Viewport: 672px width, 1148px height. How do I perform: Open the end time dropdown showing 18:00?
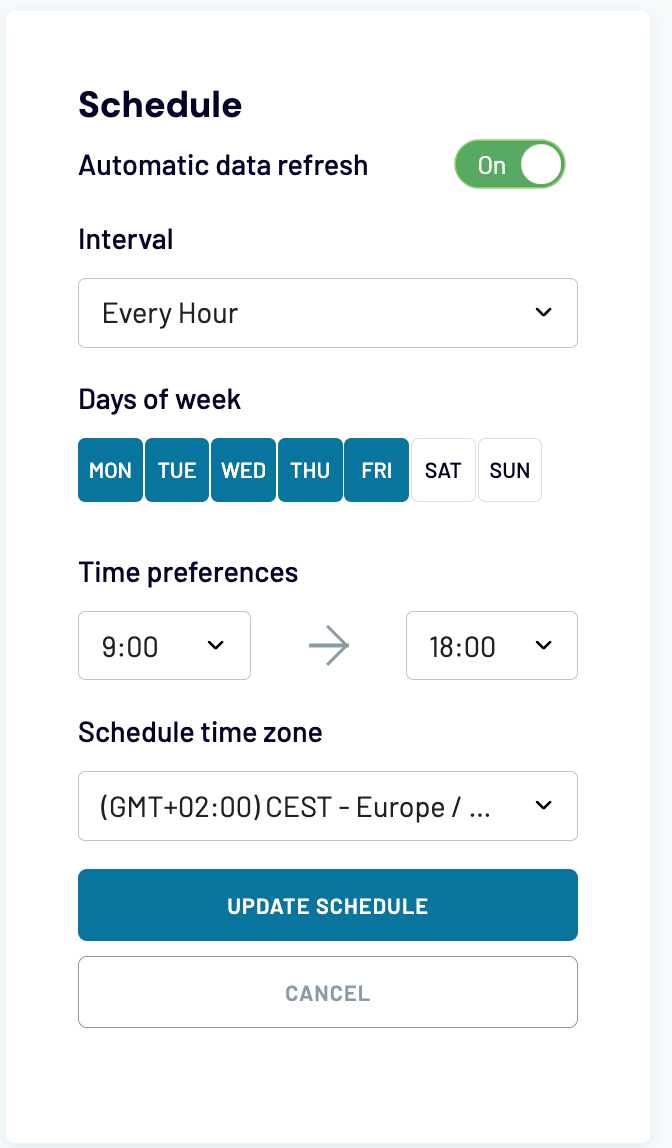point(491,645)
